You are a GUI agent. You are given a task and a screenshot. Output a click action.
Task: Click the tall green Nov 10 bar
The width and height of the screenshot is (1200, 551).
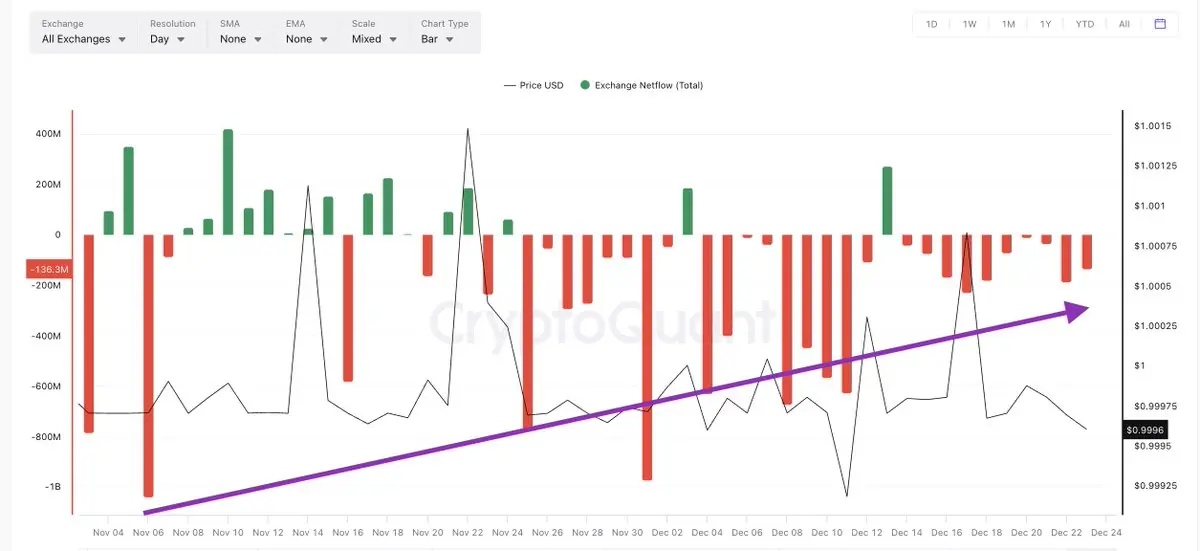coord(228,182)
